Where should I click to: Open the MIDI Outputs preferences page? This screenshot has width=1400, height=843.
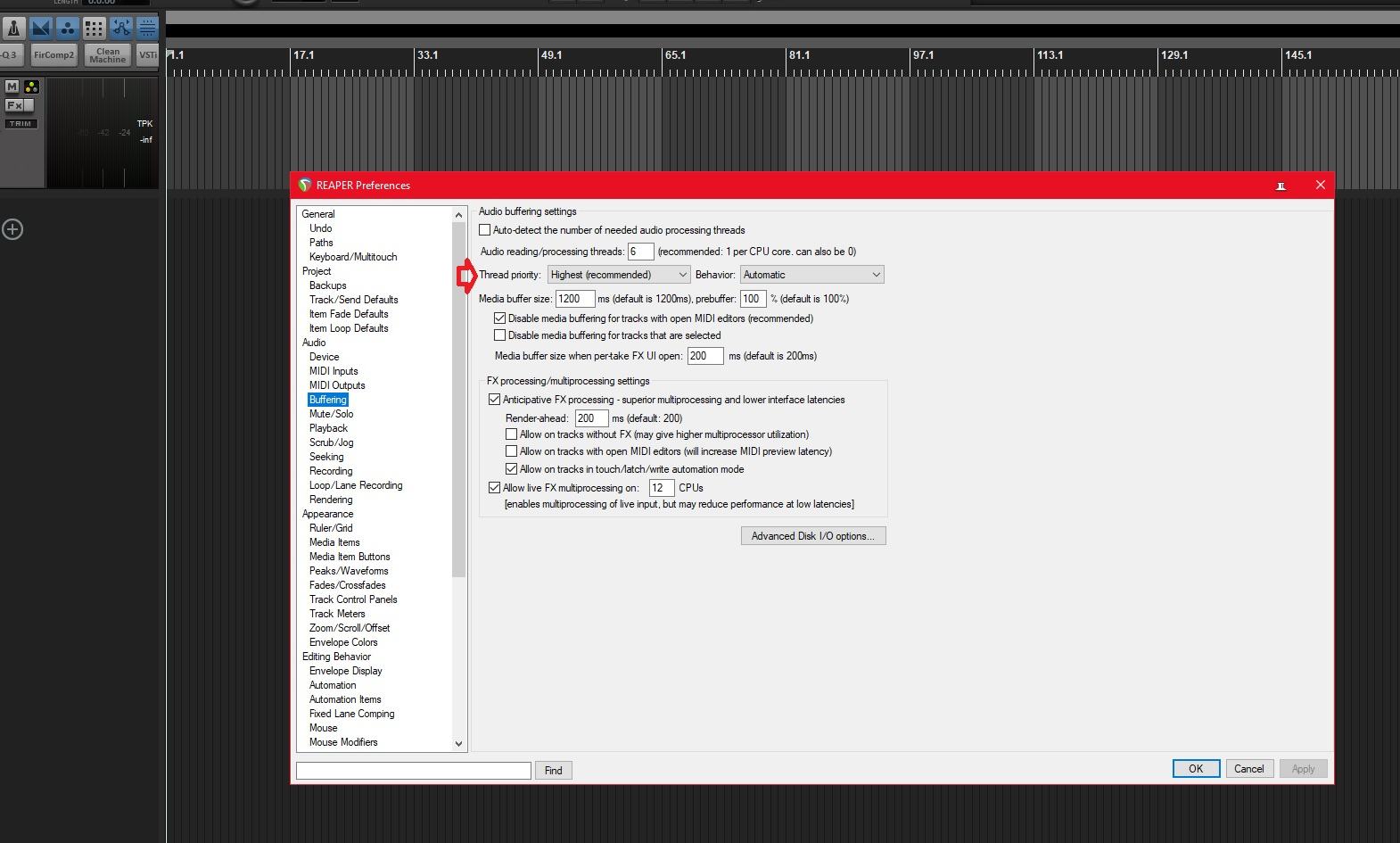pos(337,385)
